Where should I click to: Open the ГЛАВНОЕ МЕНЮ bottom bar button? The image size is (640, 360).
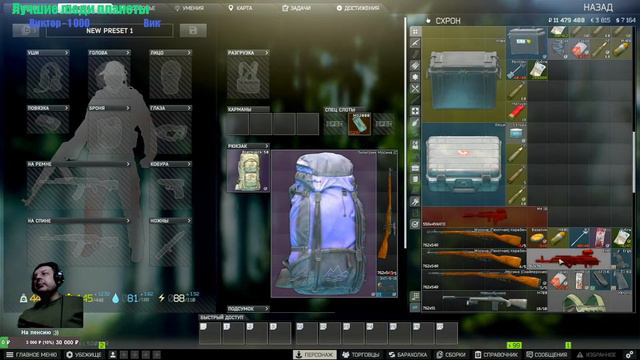point(31,355)
